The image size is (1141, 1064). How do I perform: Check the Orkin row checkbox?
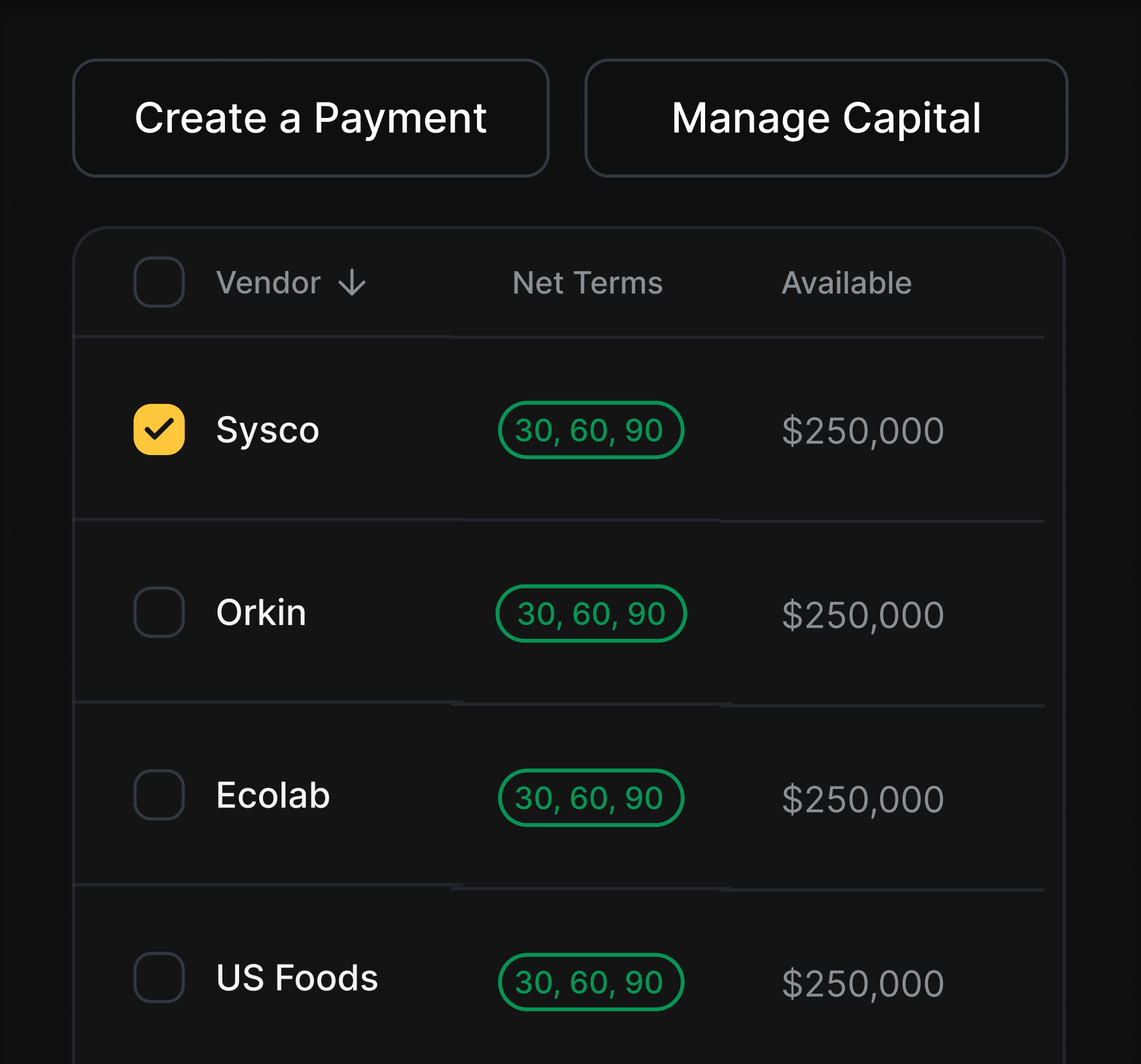tap(159, 612)
